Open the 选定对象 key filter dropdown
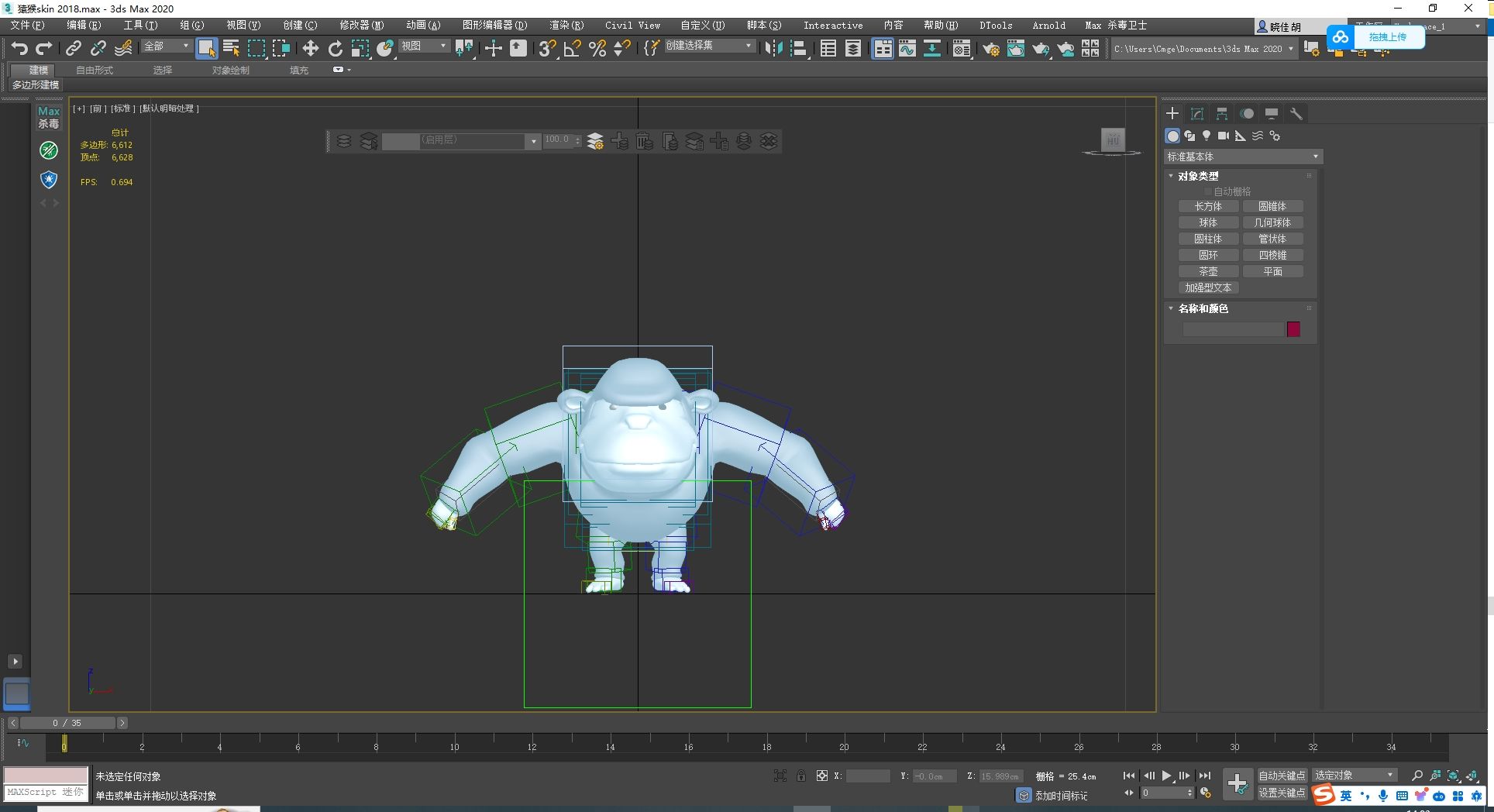This screenshot has width=1494, height=812. 1354,775
